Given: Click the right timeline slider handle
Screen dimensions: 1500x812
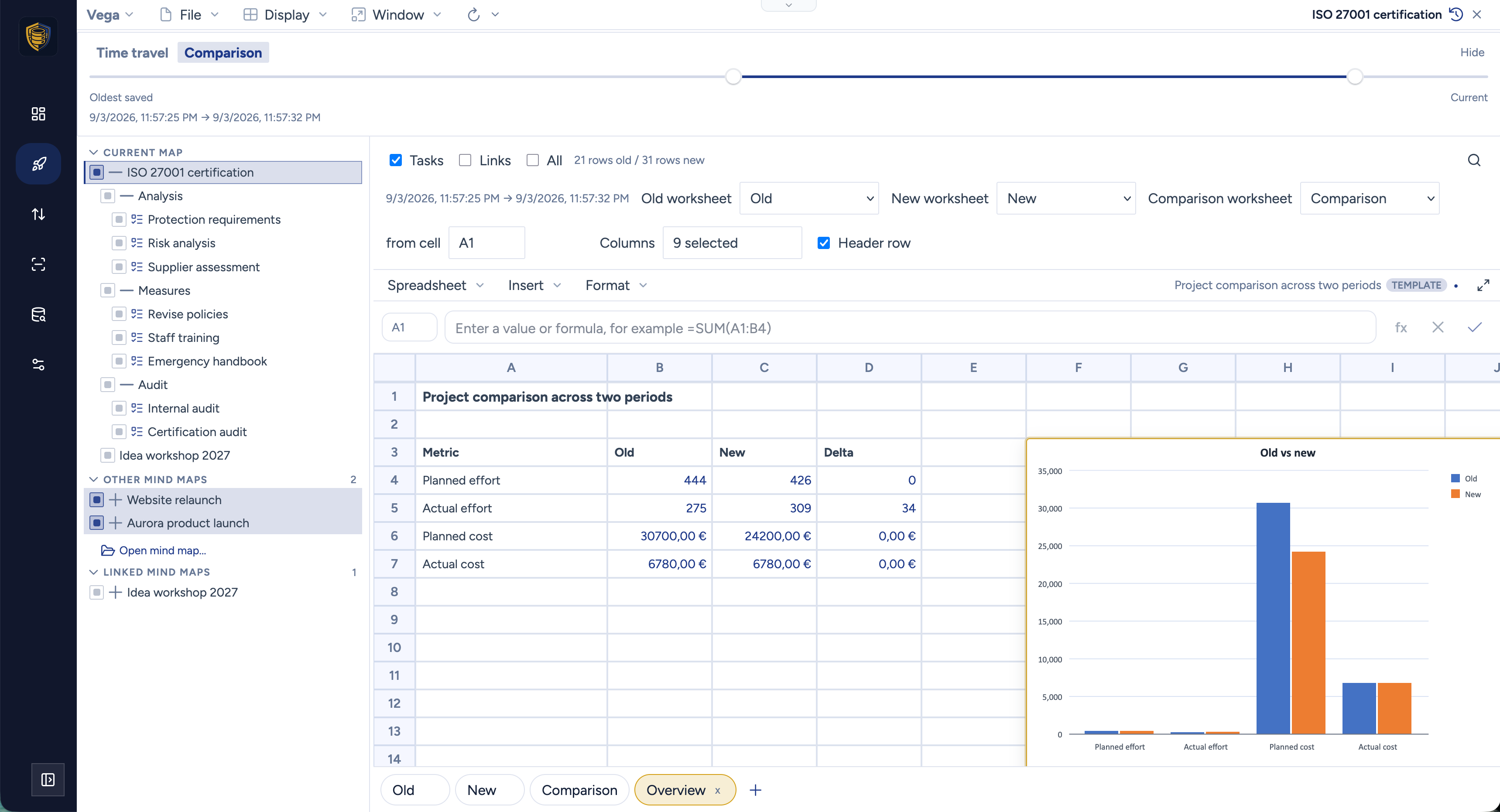Looking at the screenshot, I should tap(1355, 76).
